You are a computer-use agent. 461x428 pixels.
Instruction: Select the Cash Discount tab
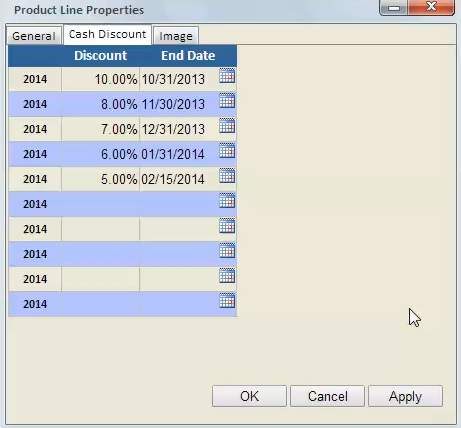(x=107, y=34)
